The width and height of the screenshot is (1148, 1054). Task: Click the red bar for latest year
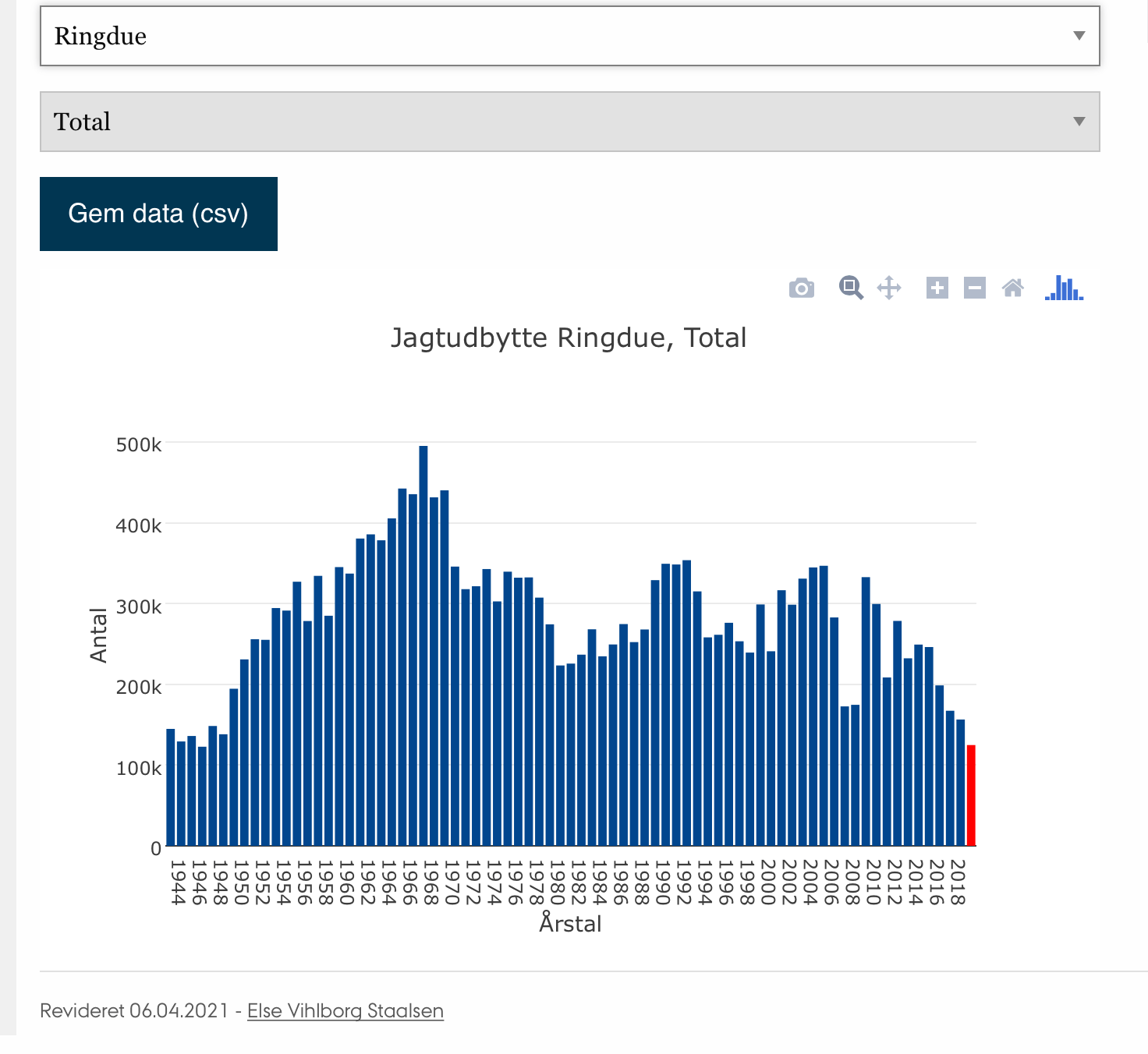[x=971, y=795]
